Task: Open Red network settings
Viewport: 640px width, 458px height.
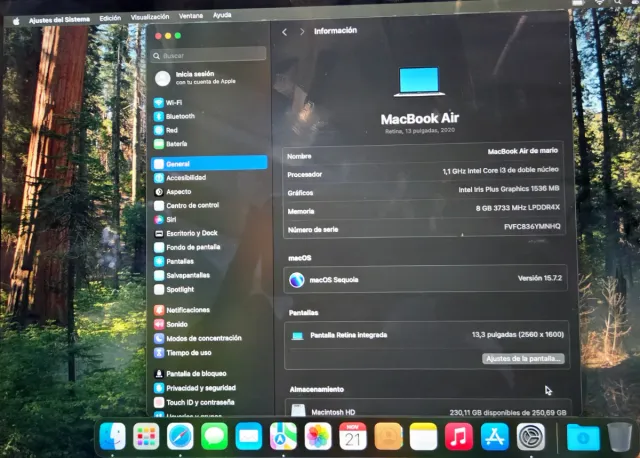Action: (166, 130)
